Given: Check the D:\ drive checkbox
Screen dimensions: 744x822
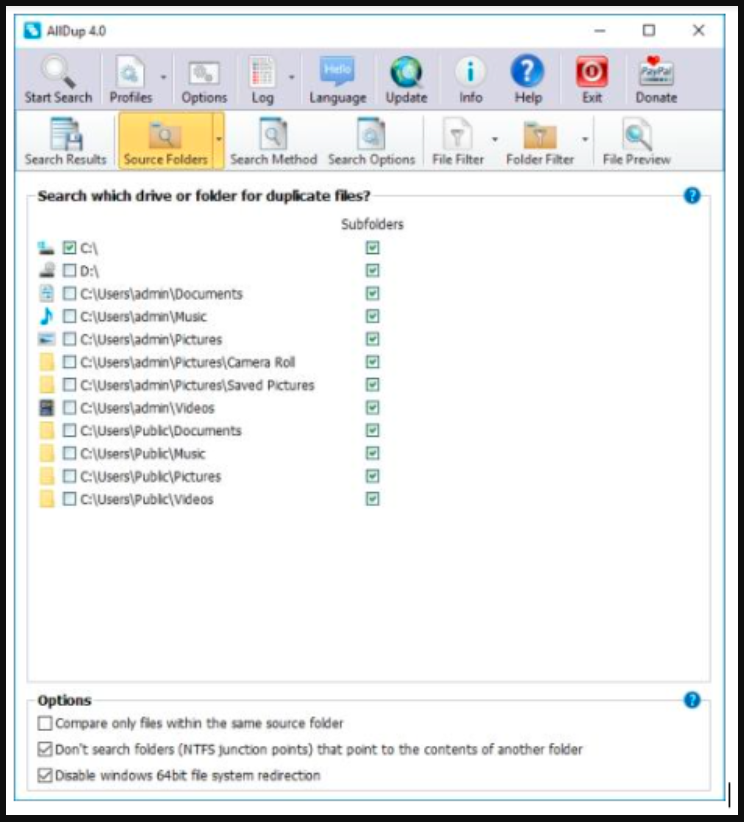Looking at the screenshot, I should tap(69, 271).
